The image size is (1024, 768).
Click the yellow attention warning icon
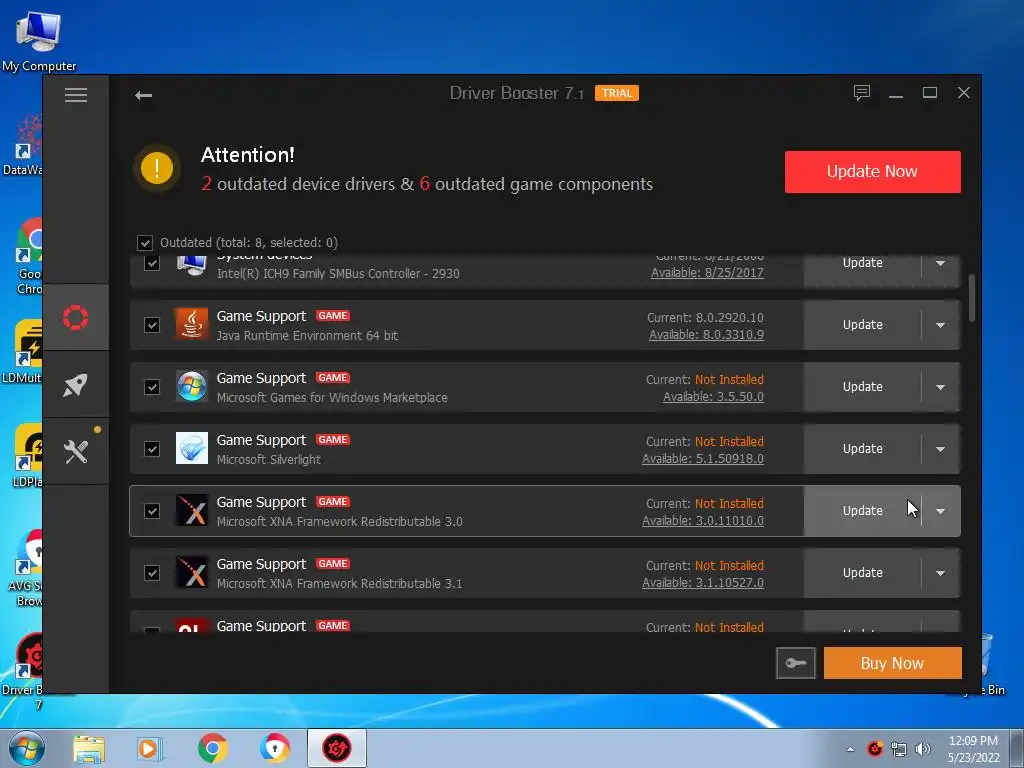click(157, 168)
